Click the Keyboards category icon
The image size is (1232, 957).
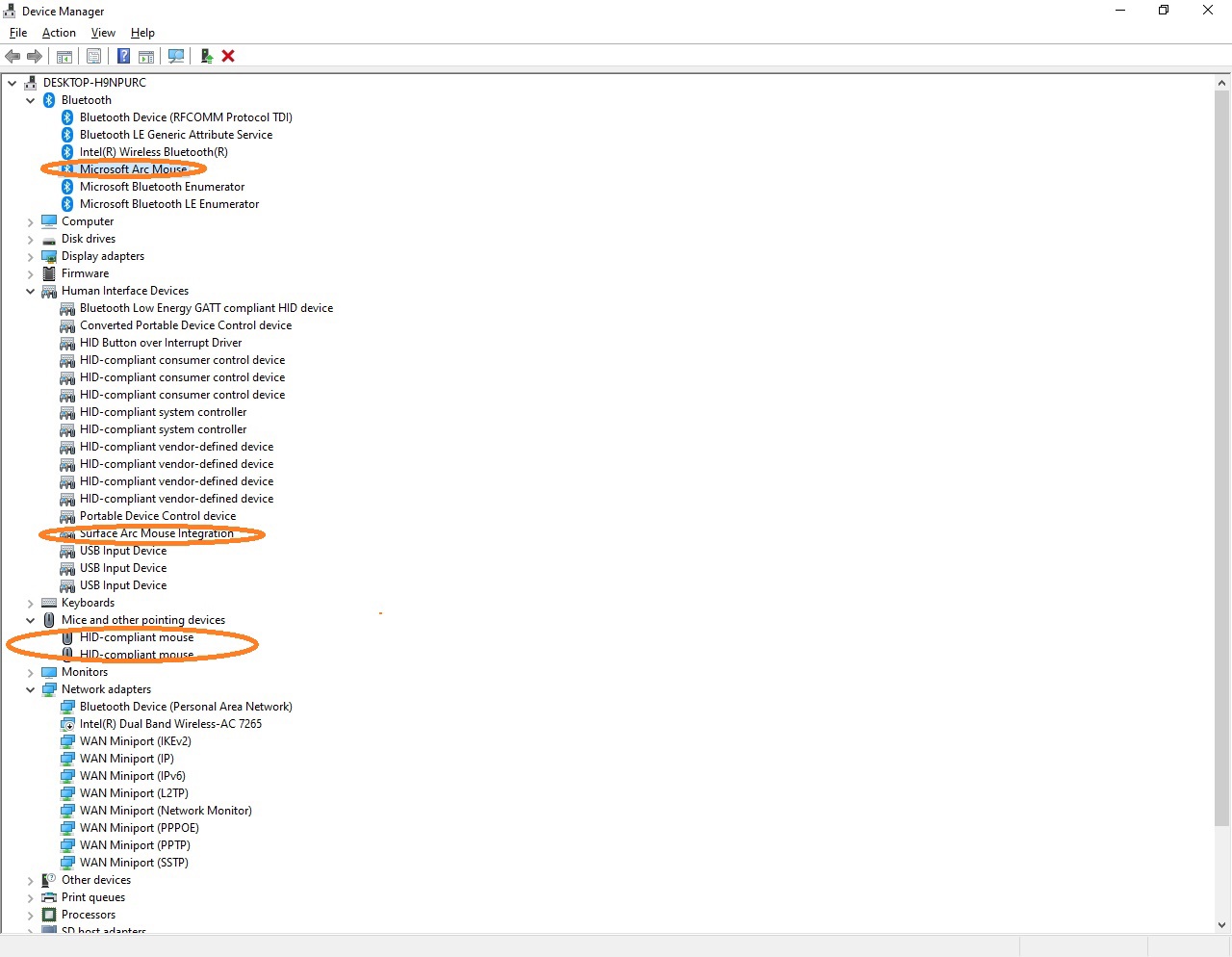(49, 603)
